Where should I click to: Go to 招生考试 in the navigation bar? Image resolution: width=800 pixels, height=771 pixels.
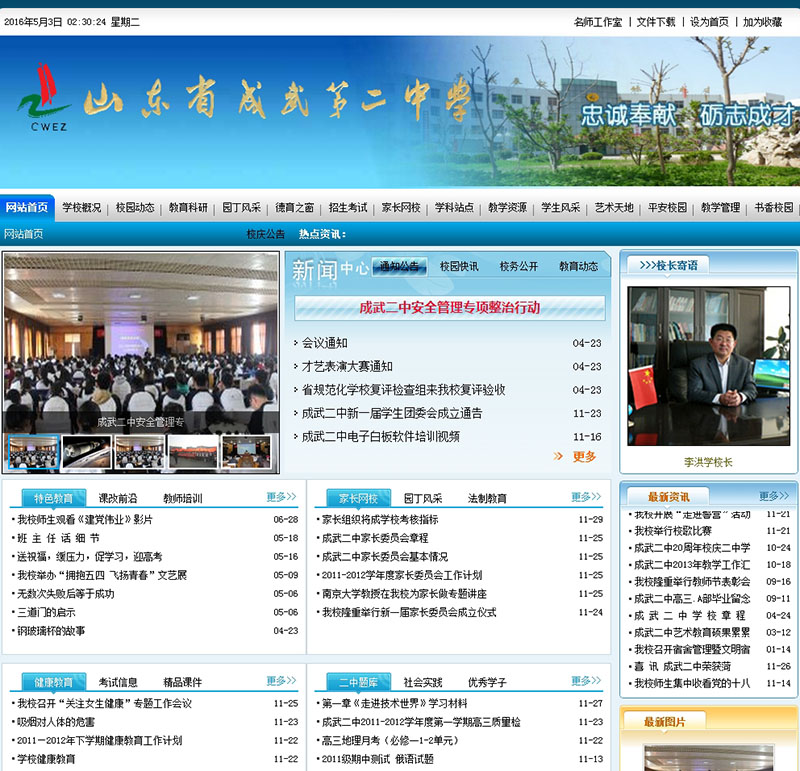pyautogui.click(x=348, y=208)
